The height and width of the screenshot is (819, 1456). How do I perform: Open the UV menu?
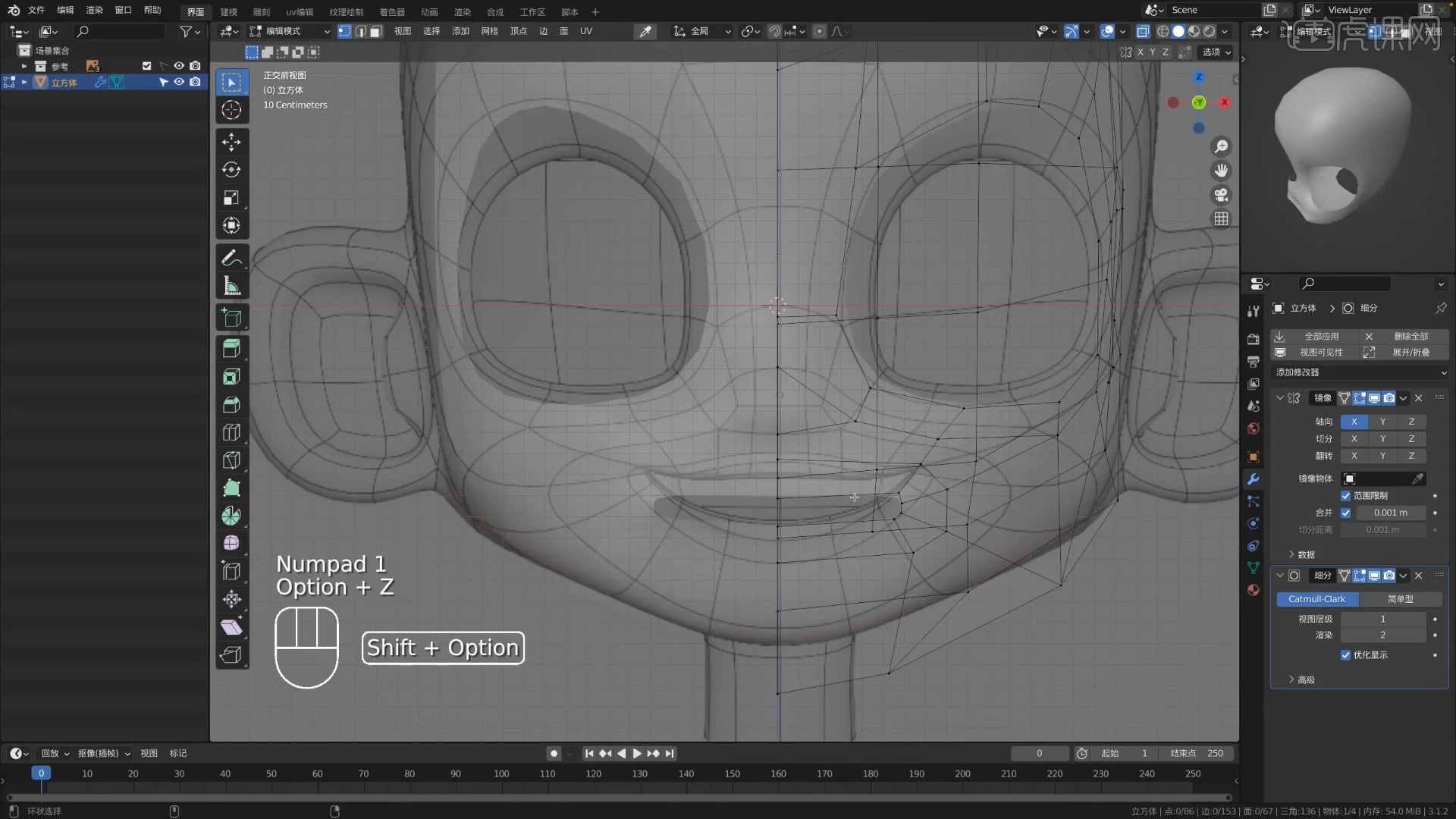point(586,31)
